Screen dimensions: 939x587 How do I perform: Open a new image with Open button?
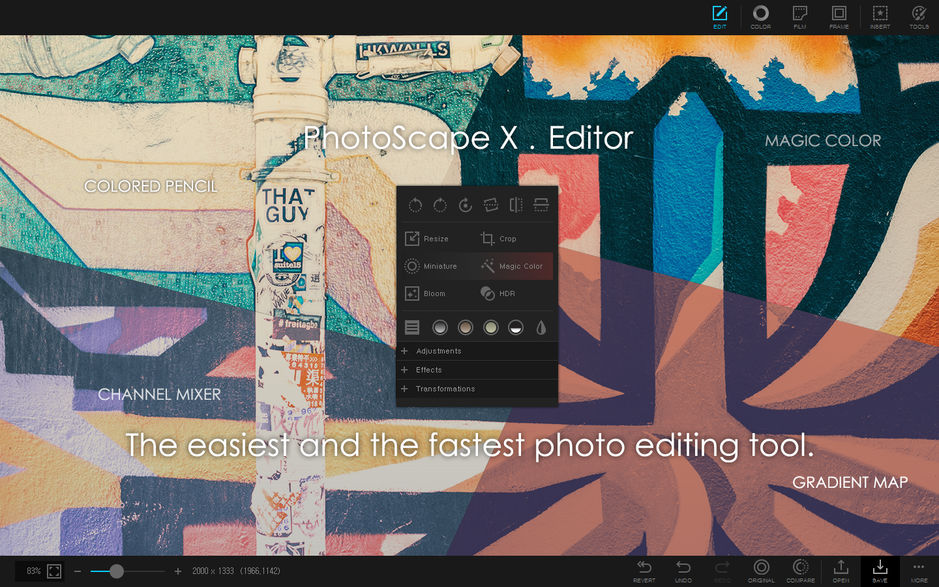840,572
